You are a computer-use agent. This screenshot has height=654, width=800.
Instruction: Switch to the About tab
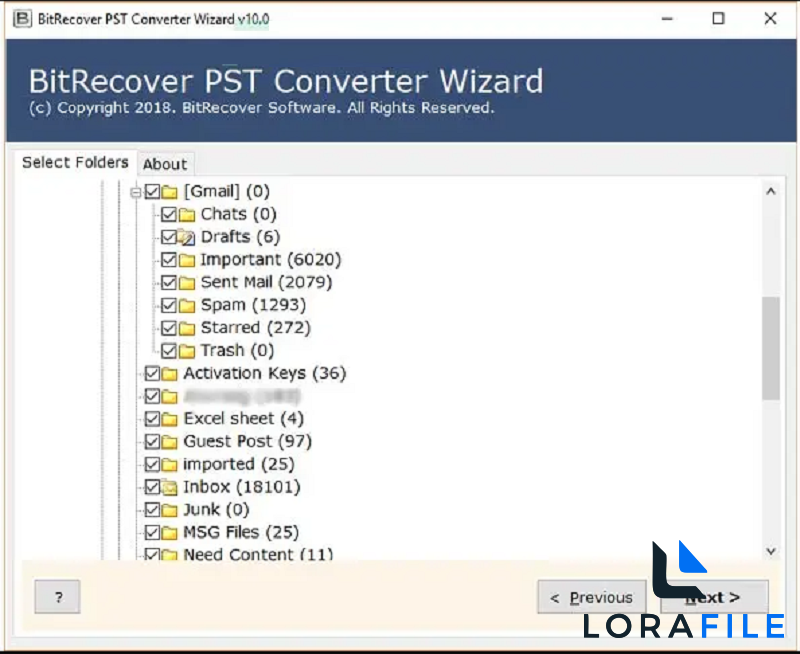click(165, 164)
